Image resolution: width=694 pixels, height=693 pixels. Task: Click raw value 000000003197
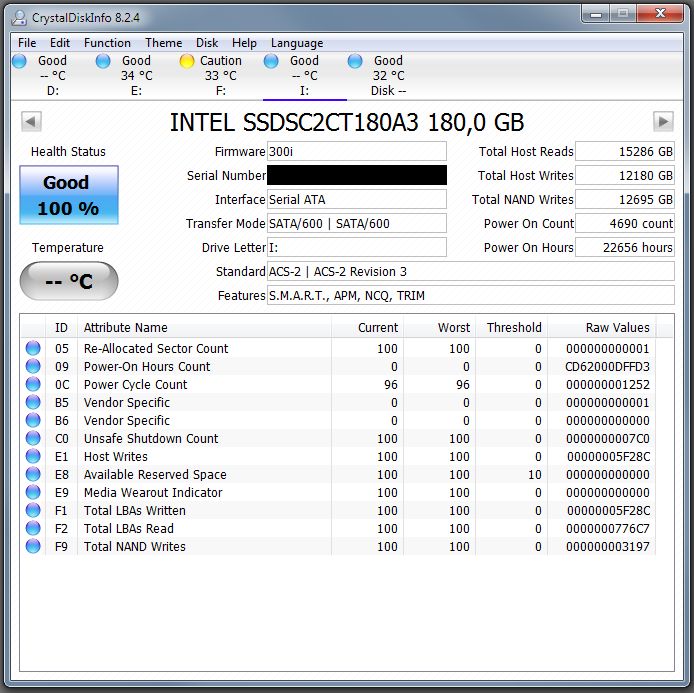click(x=608, y=546)
